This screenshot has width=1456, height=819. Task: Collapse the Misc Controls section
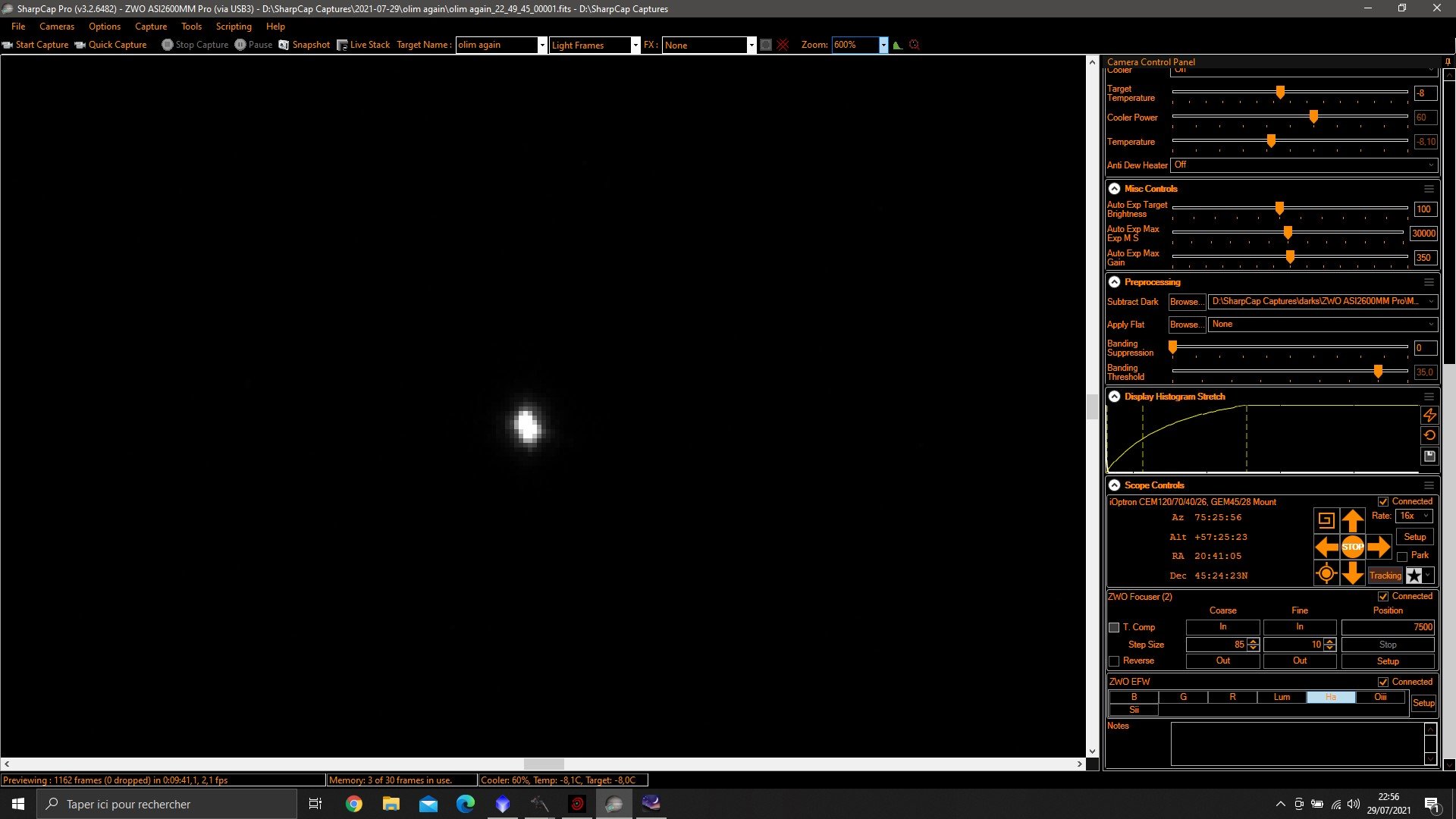point(1114,189)
